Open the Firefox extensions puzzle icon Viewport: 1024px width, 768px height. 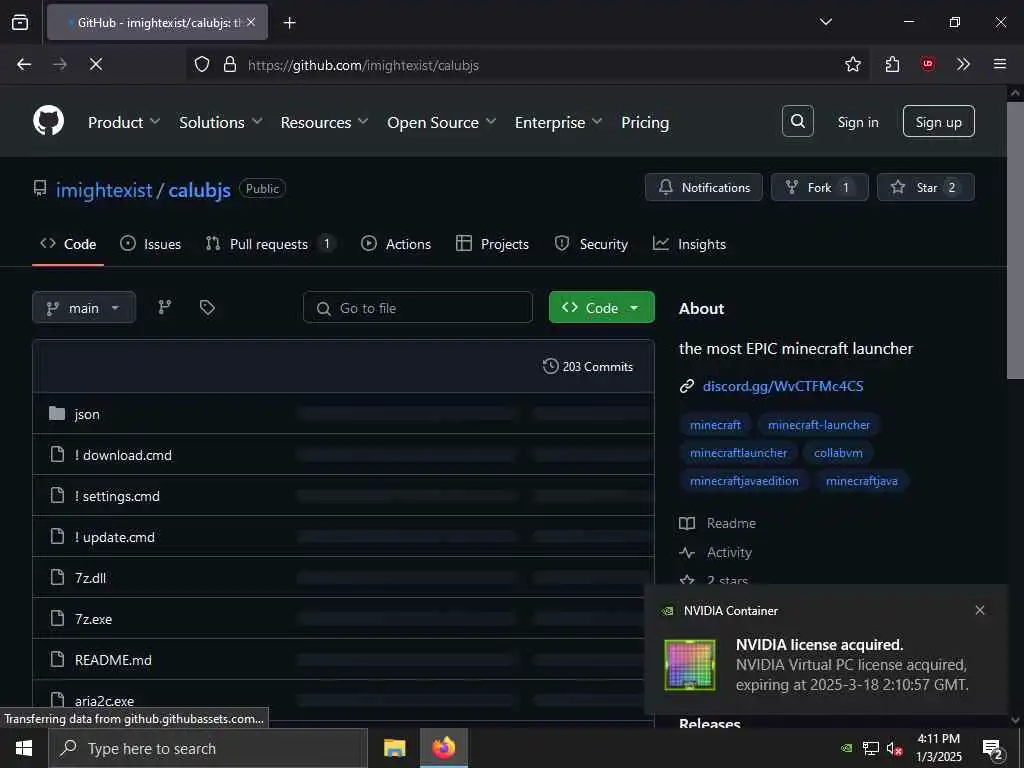click(892, 64)
